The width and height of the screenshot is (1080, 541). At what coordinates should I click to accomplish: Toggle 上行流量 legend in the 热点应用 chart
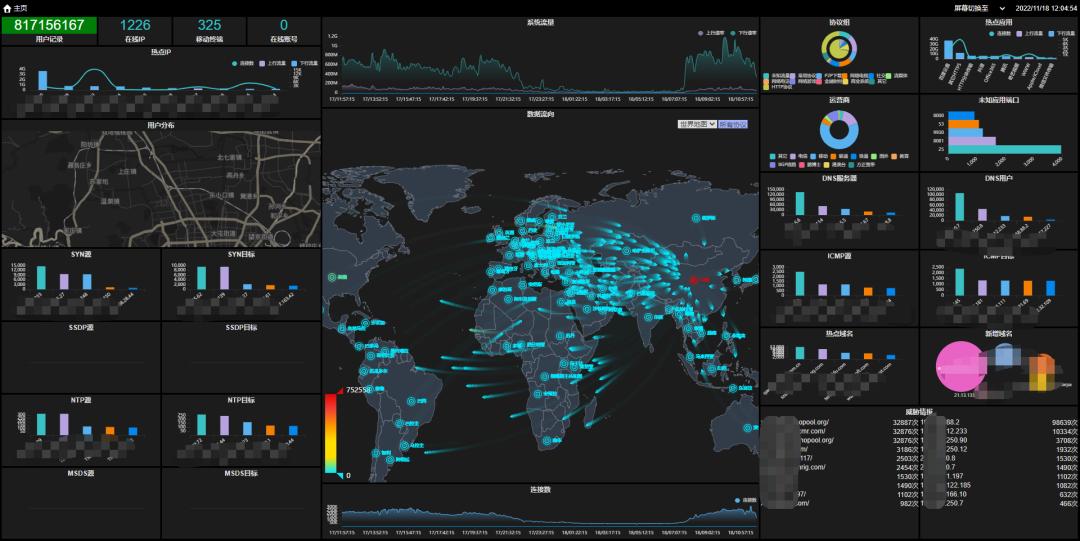point(1031,33)
